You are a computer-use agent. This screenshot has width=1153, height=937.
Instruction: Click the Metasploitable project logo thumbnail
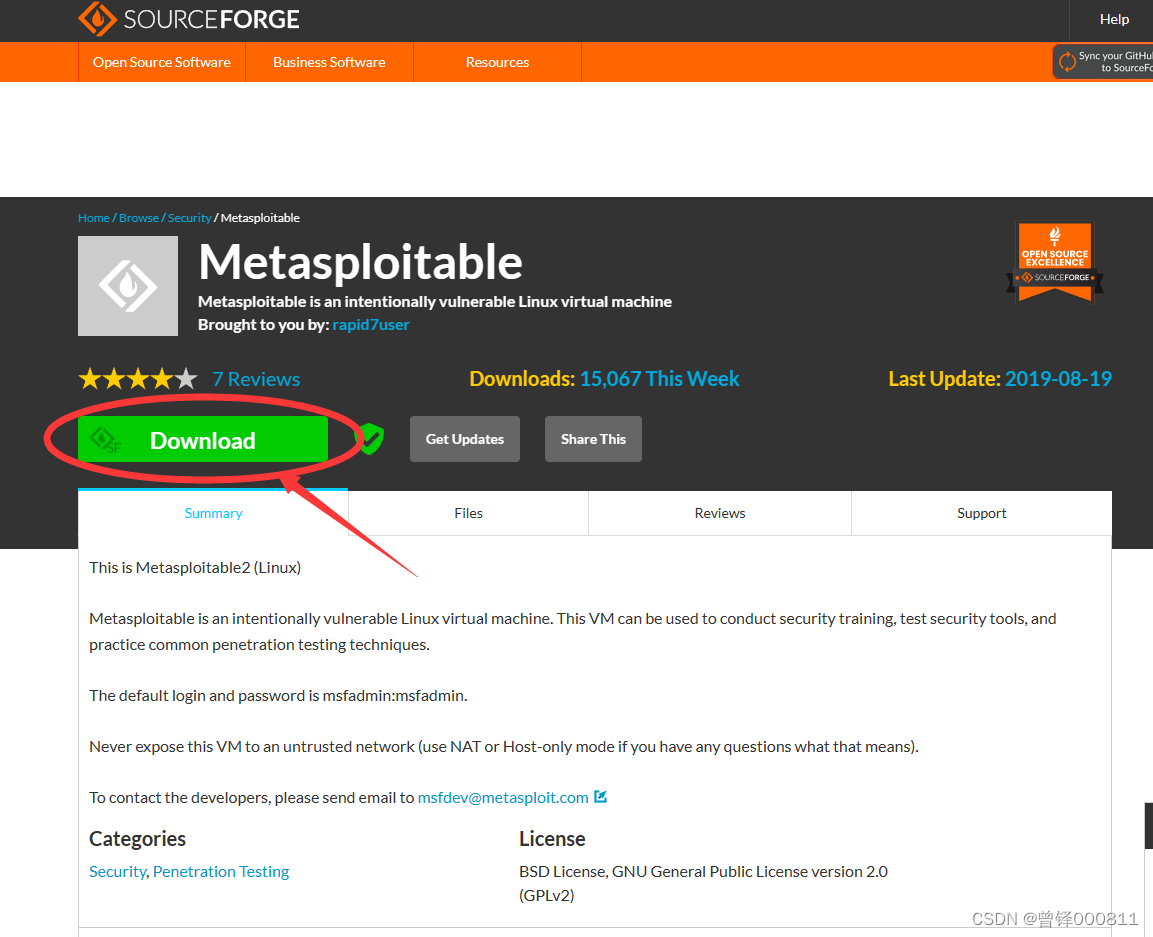pyautogui.click(x=128, y=286)
